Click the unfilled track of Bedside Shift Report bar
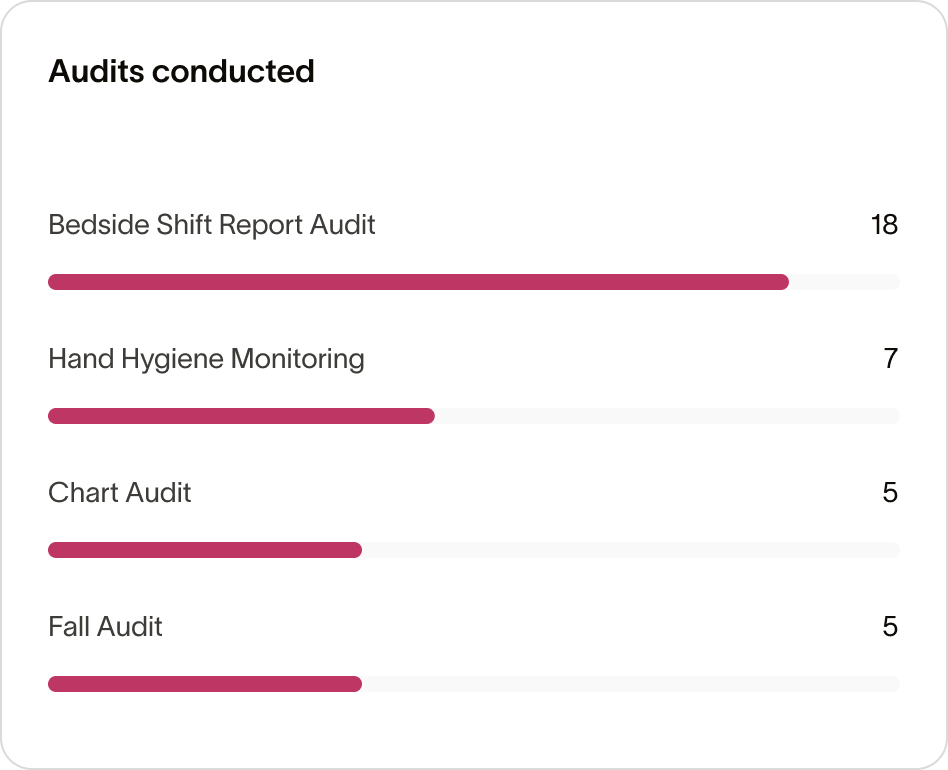 click(x=845, y=282)
